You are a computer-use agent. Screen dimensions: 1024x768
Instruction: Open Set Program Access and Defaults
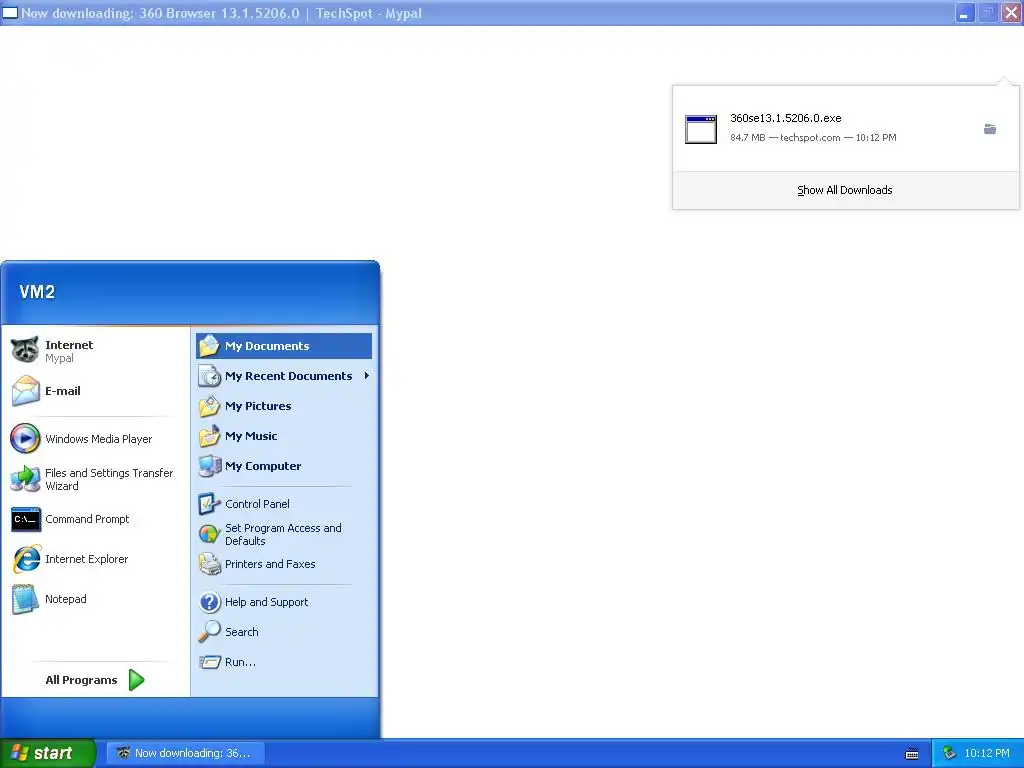[284, 534]
